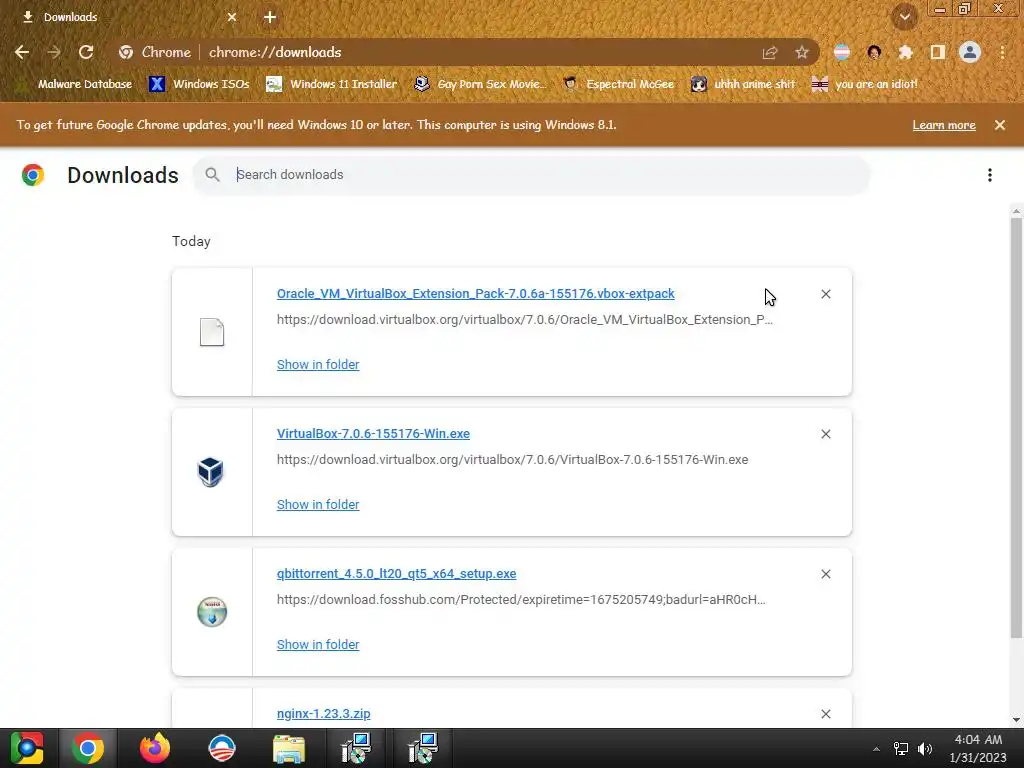Click the first installer icon in taskbar

coord(356,748)
